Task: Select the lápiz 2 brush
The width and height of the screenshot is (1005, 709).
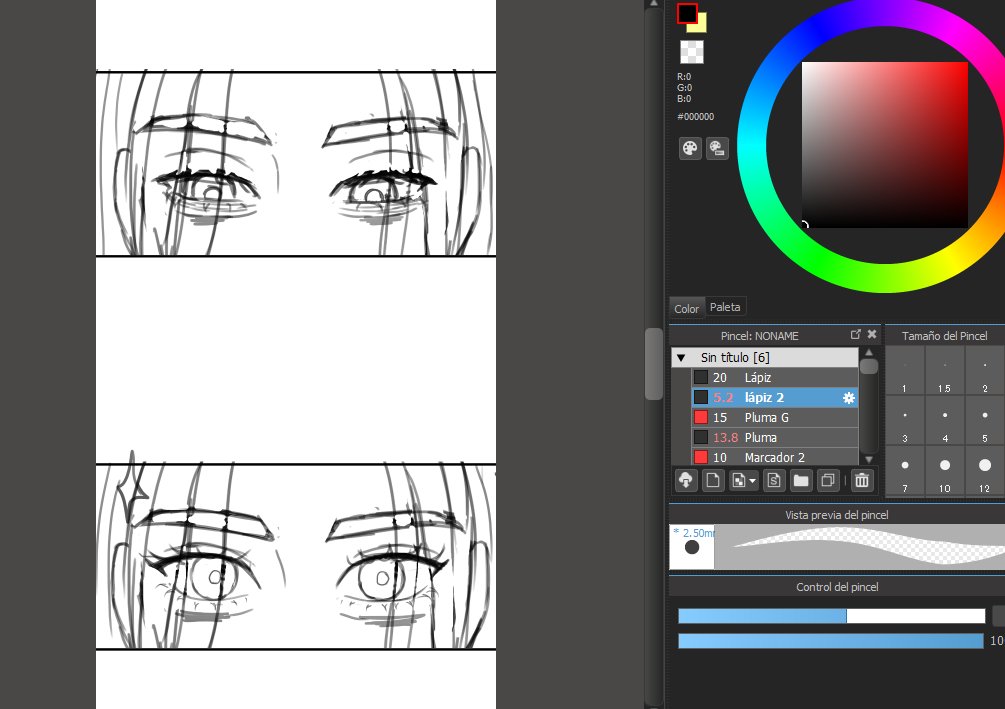Action: 775,397
